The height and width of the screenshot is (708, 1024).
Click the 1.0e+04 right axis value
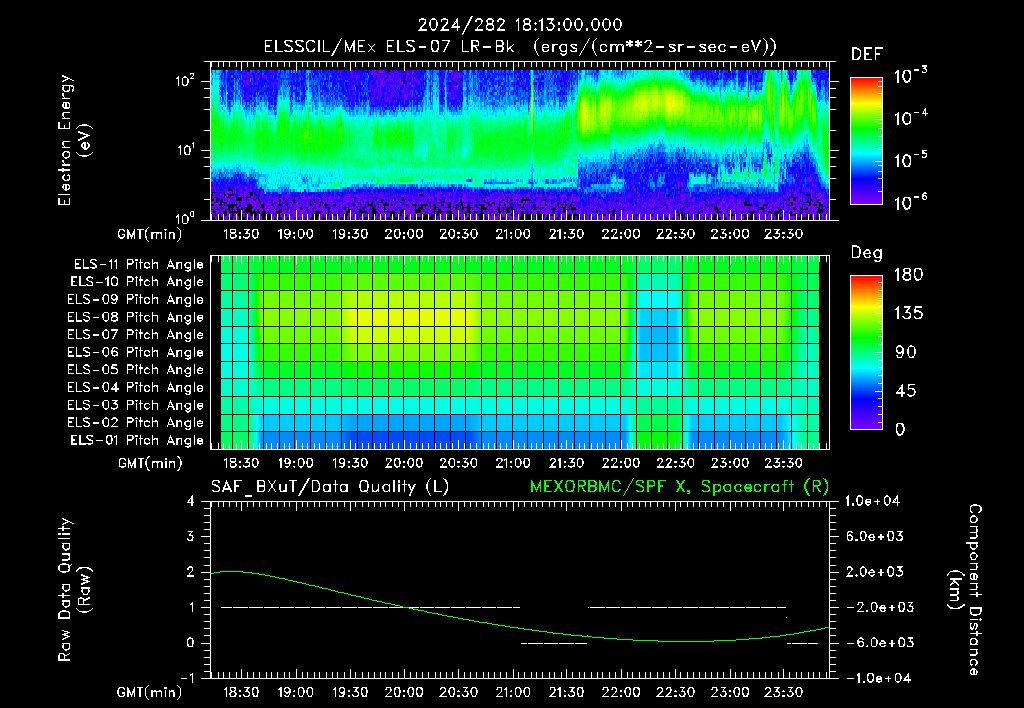coord(872,502)
